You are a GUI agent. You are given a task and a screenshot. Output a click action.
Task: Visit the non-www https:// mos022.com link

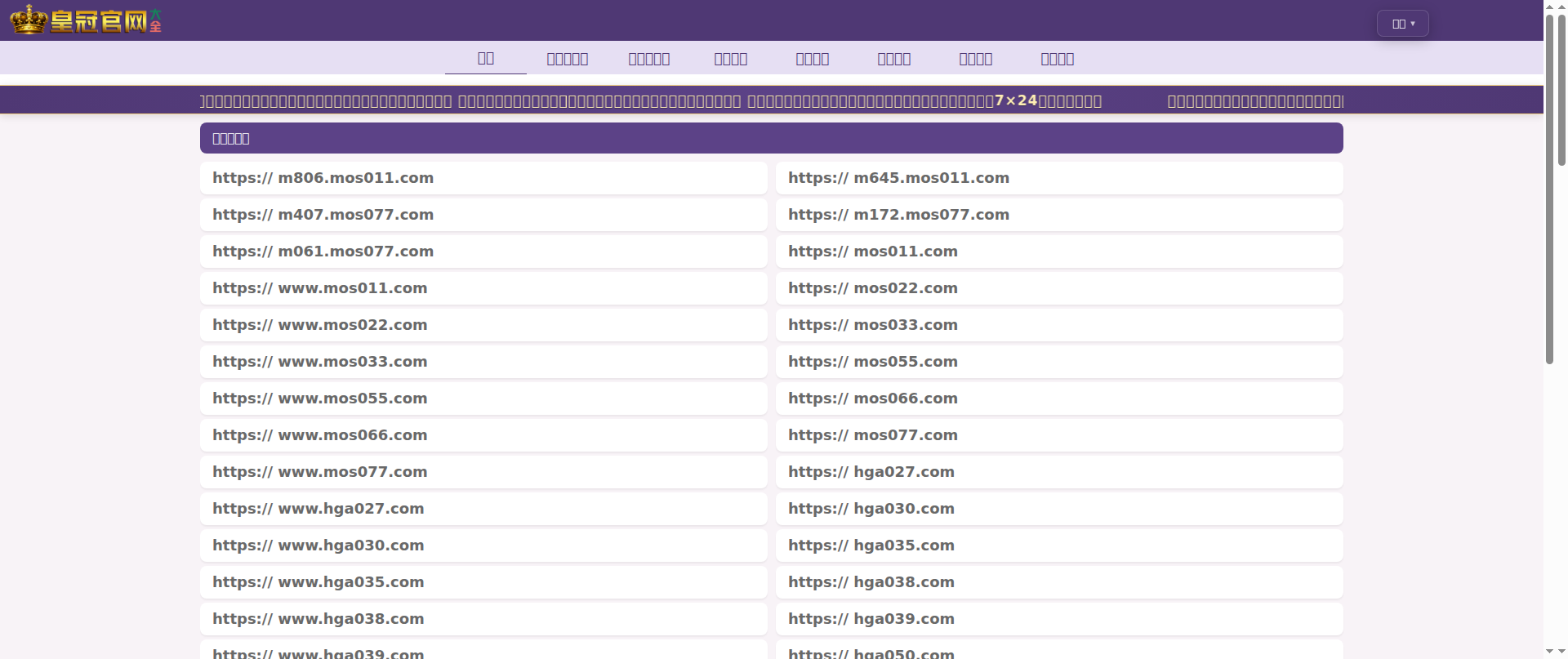pos(1059,288)
